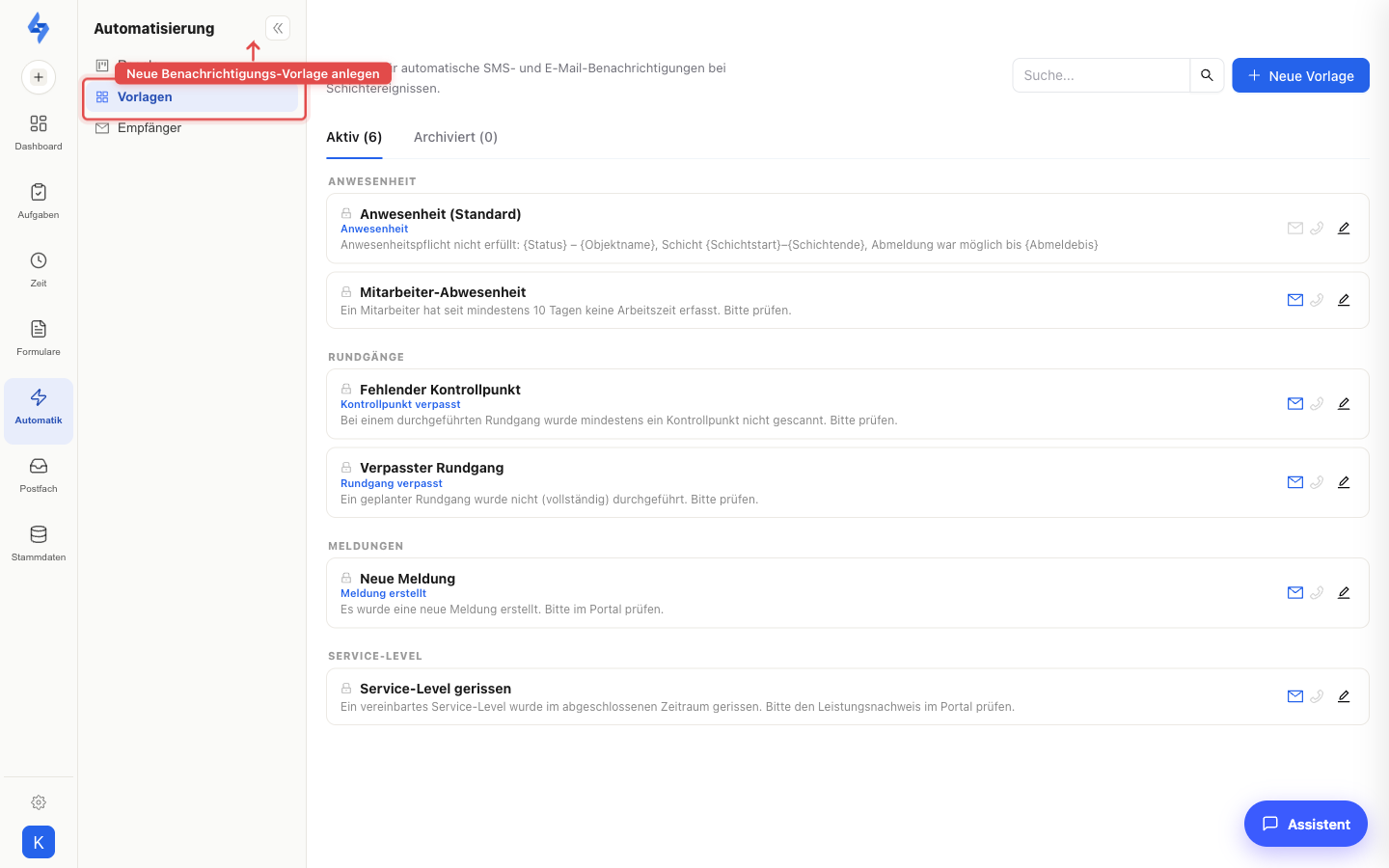Select Vorlagen in the side menu

pos(190,96)
